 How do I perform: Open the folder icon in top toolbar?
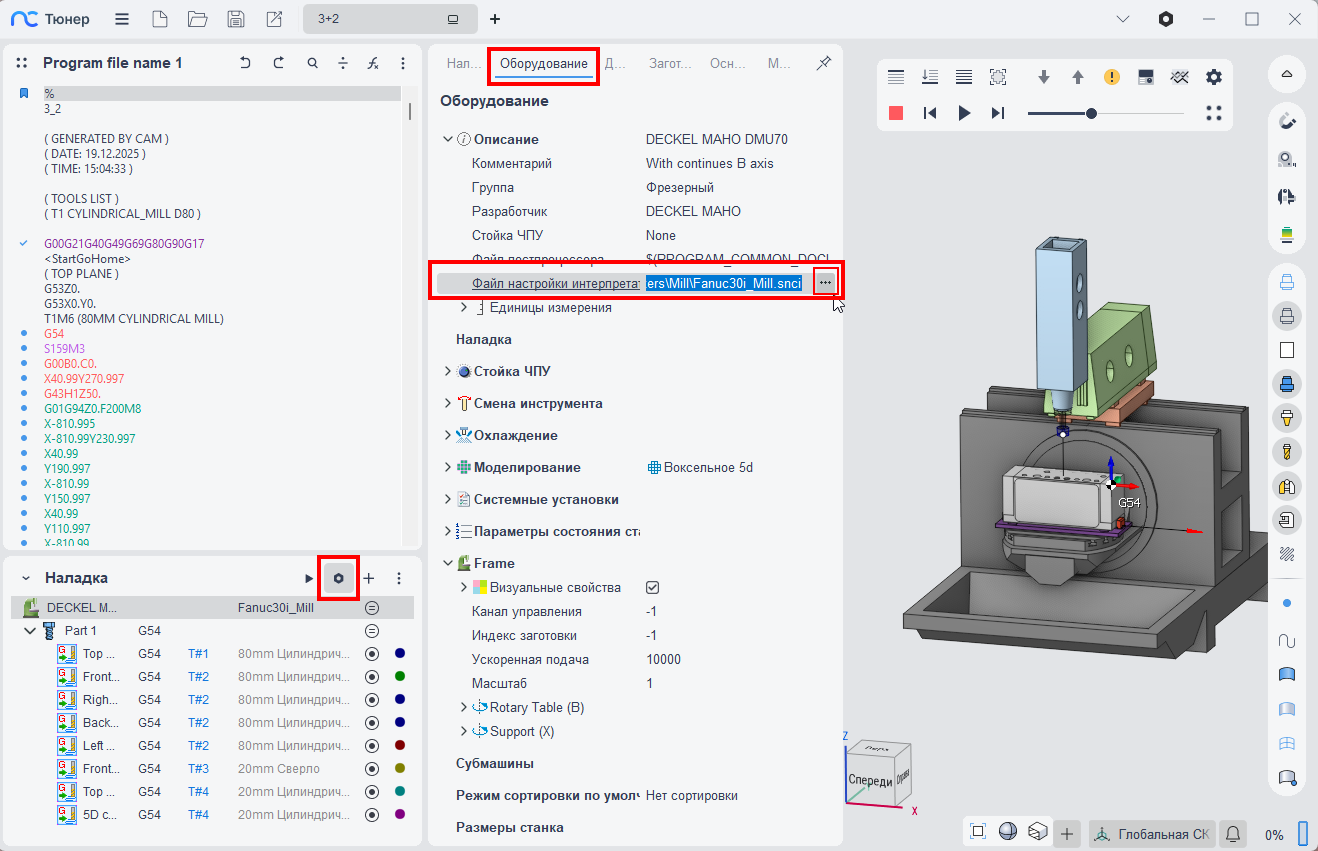click(197, 19)
